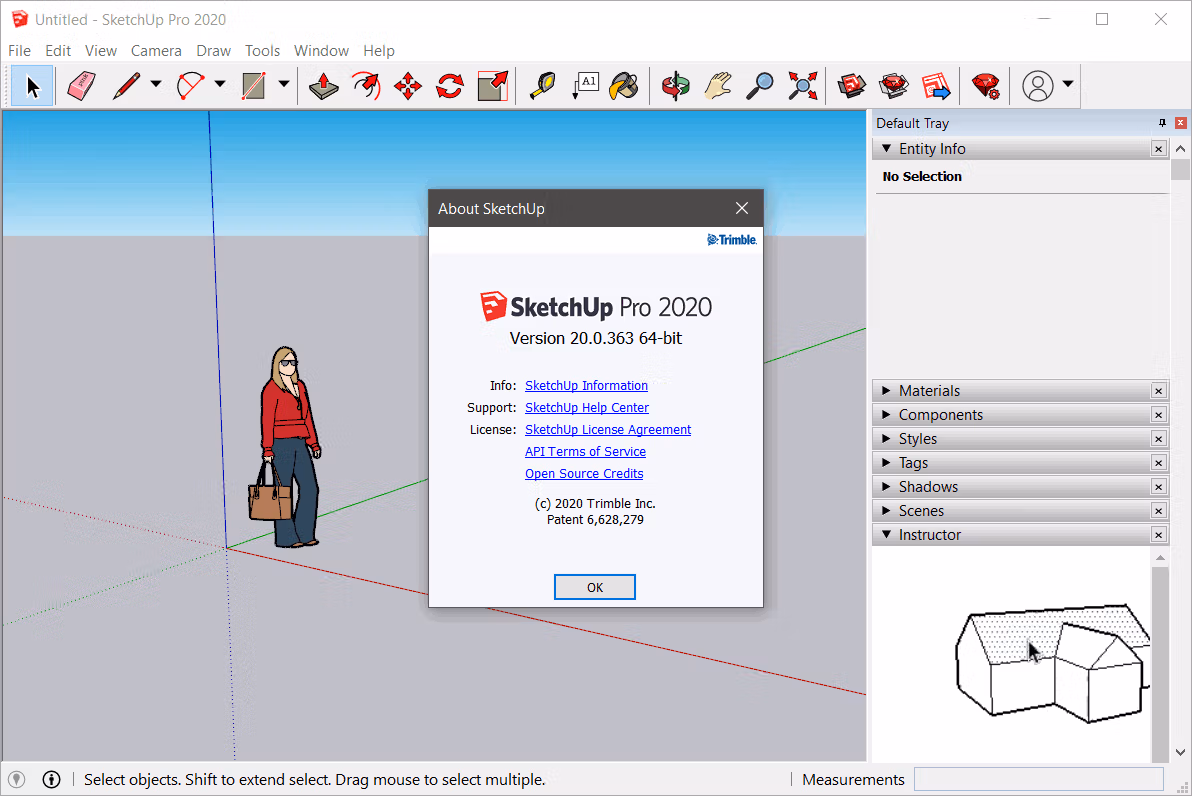Screen dimensions: 1192x796
Task: Expand the Components panel
Action: (886, 414)
